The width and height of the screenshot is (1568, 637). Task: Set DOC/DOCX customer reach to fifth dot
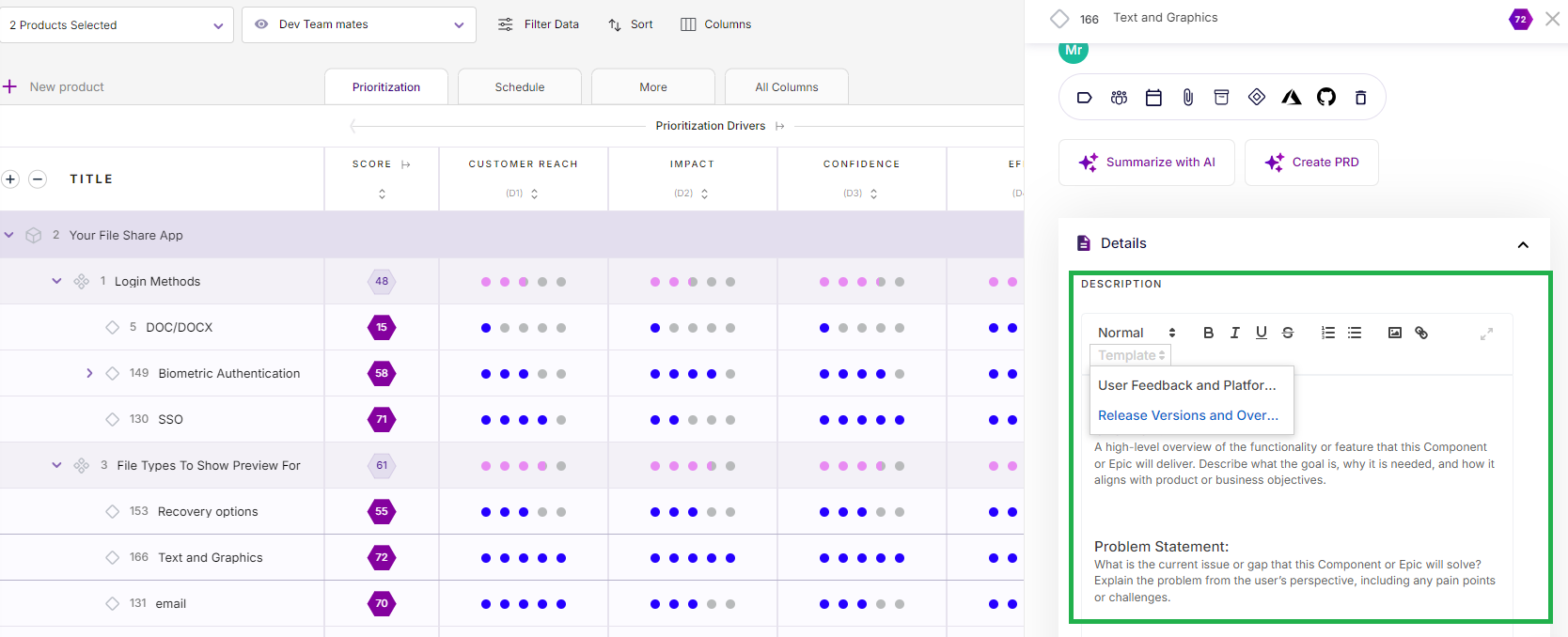click(561, 328)
